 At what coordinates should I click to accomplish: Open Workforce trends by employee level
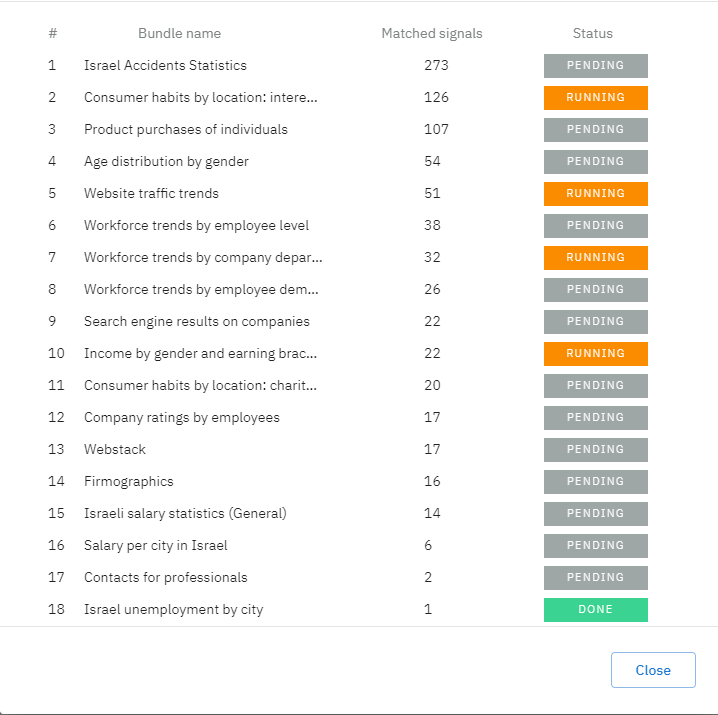pyautogui.click(x=196, y=225)
